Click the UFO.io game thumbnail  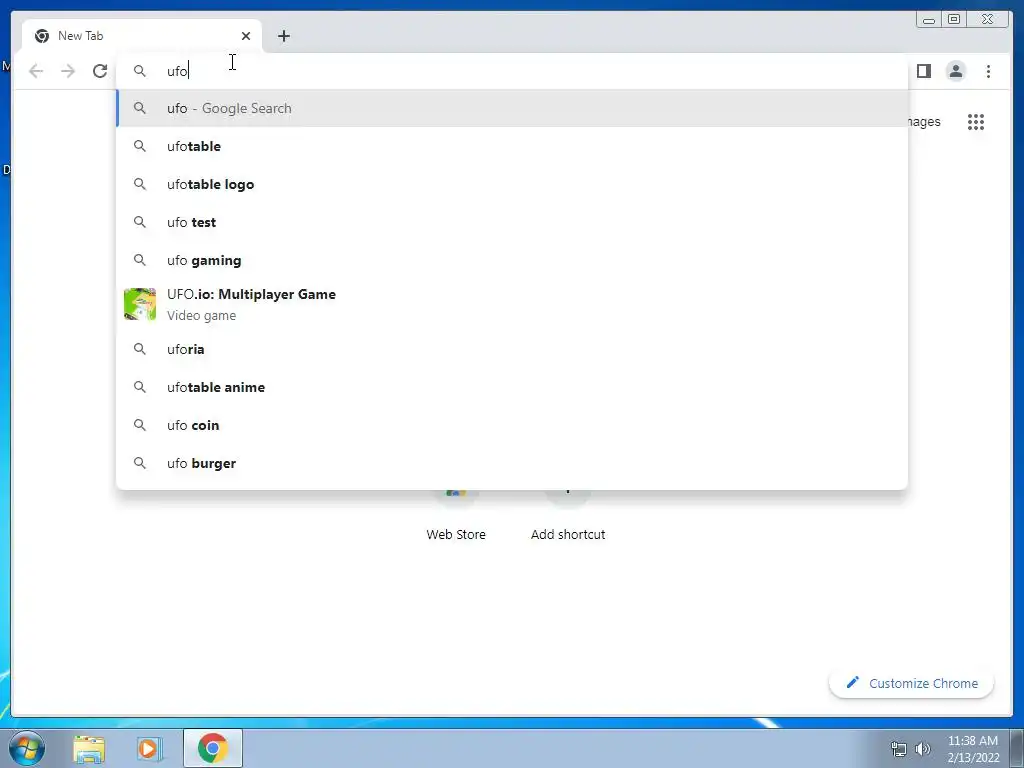tap(140, 304)
